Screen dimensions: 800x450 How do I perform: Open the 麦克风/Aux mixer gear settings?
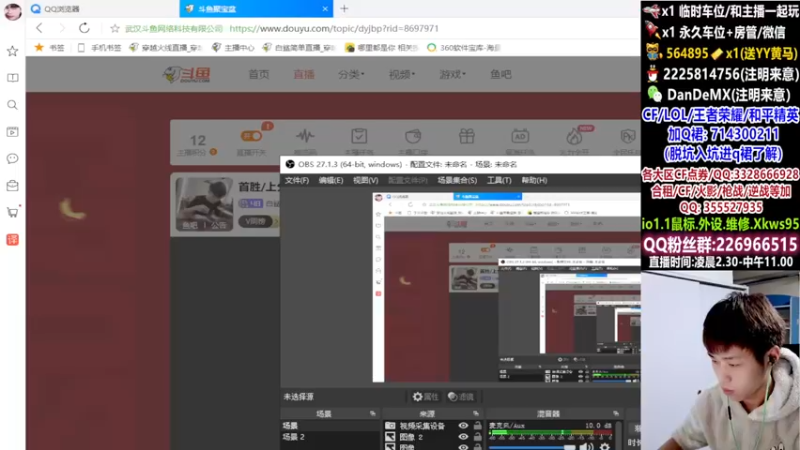click(605, 447)
